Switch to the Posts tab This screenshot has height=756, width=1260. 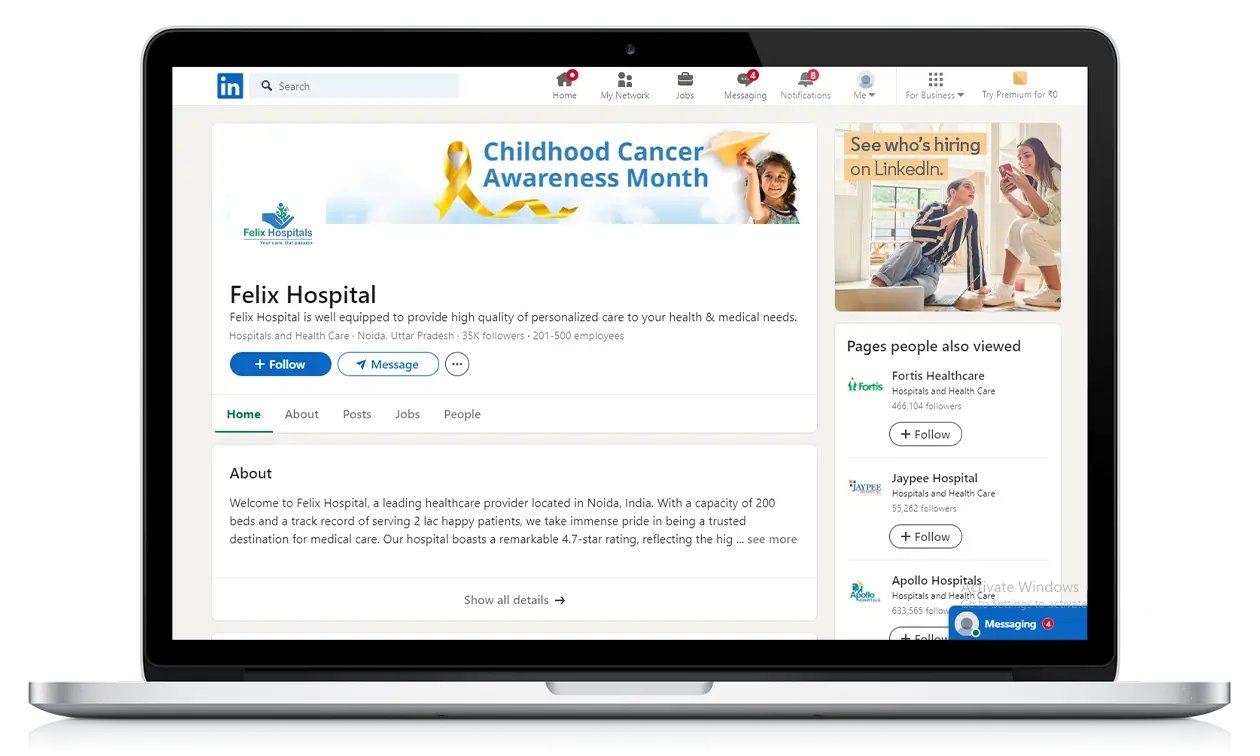pos(357,414)
